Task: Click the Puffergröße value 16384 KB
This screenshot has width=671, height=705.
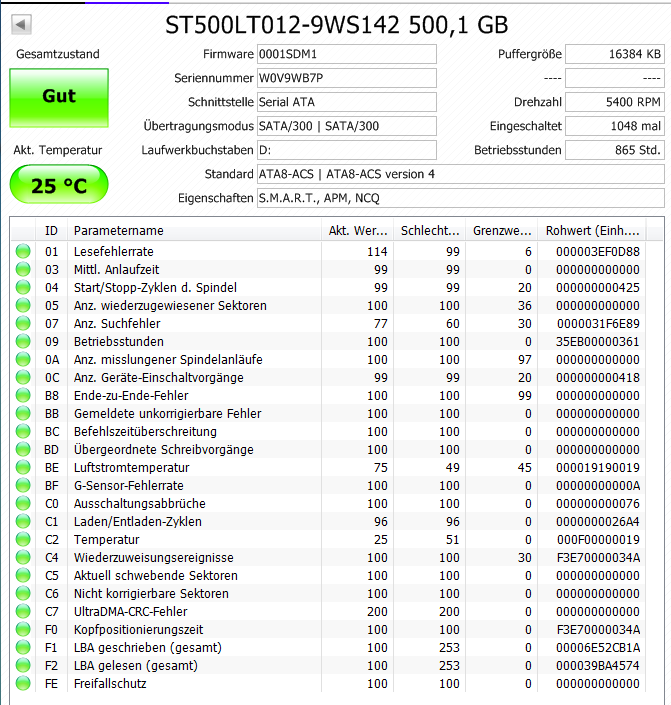Action: coord(614,54)
